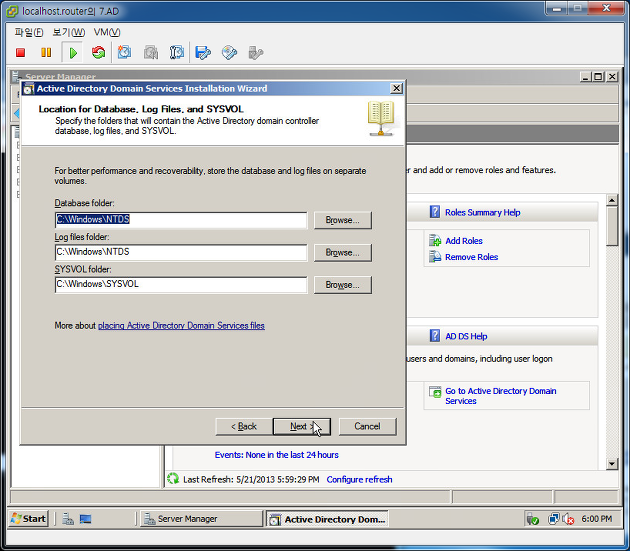
Task: Click the AD DS wizard title bar icon
Action: (28, 89)
